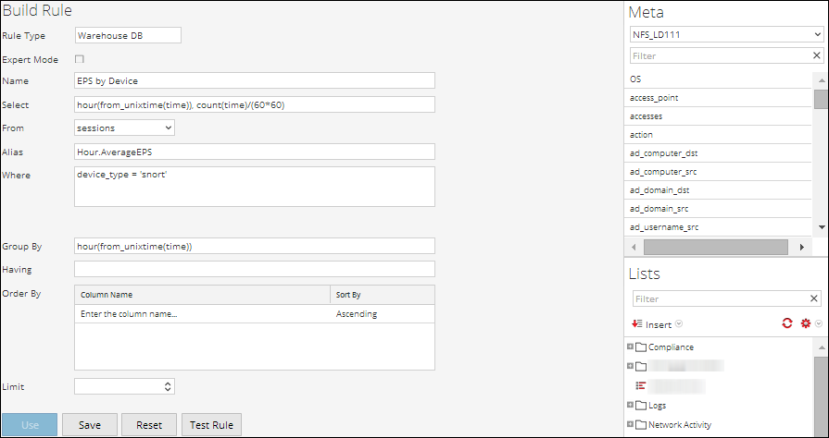Edit the Group By field
This screenshot has width=829, height=438.
tap(254, 246)
